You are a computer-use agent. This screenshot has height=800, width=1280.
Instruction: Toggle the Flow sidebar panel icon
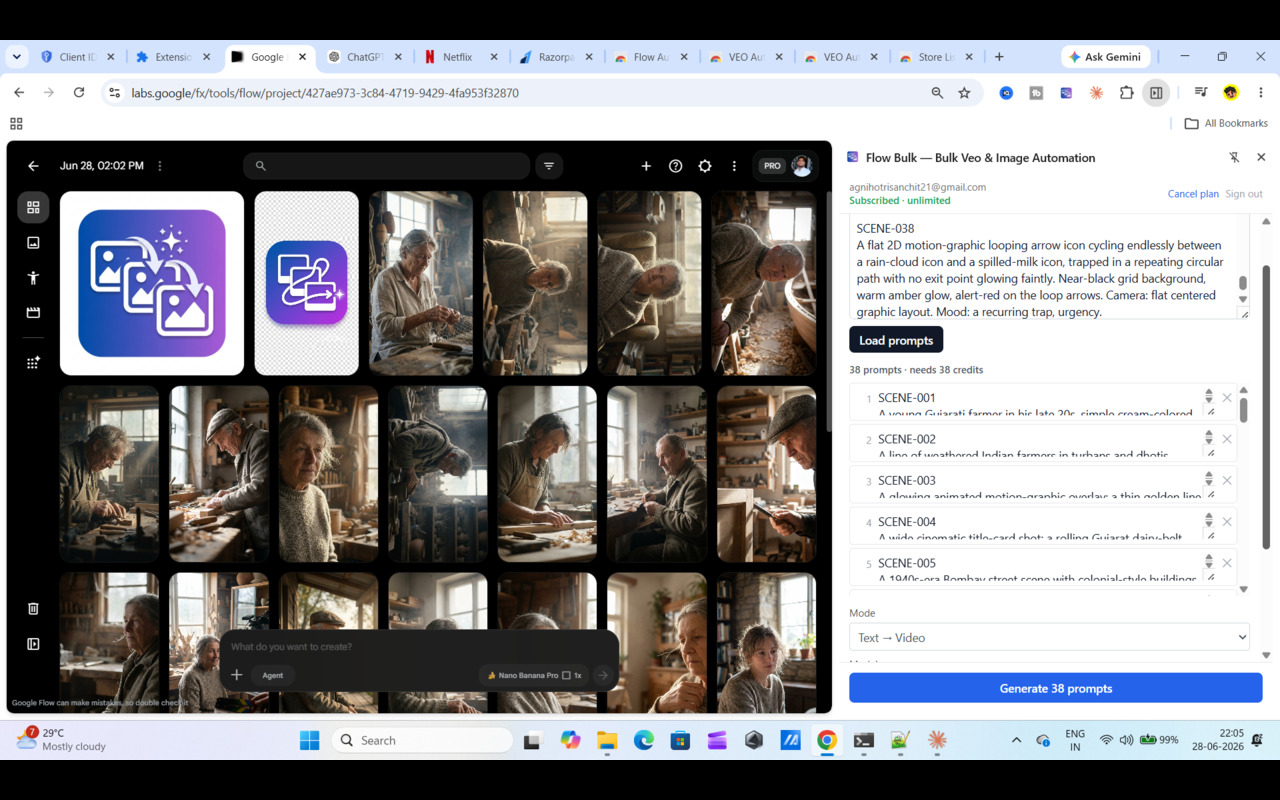(x=33, y=644)
